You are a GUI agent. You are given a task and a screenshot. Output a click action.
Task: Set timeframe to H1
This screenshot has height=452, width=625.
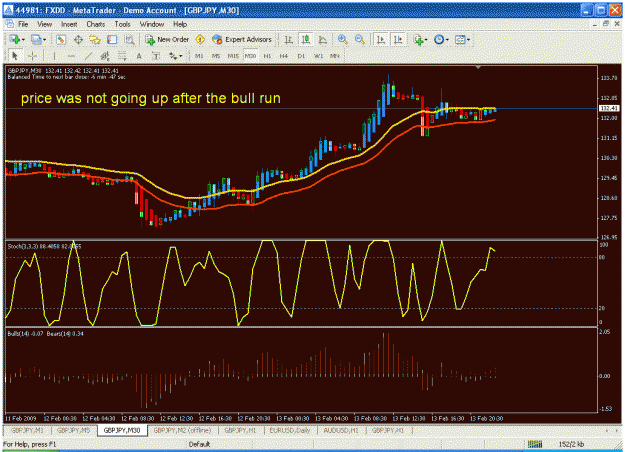tap(267, 56)
